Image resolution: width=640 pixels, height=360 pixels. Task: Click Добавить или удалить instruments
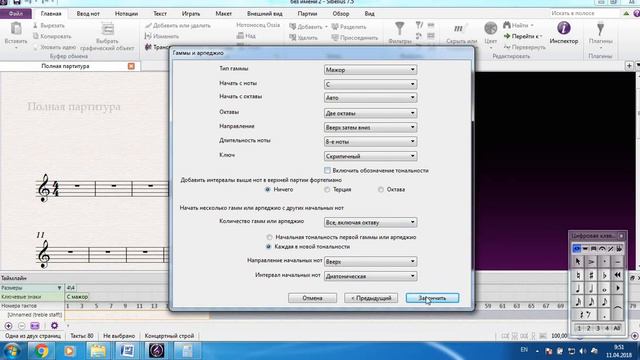178,25
